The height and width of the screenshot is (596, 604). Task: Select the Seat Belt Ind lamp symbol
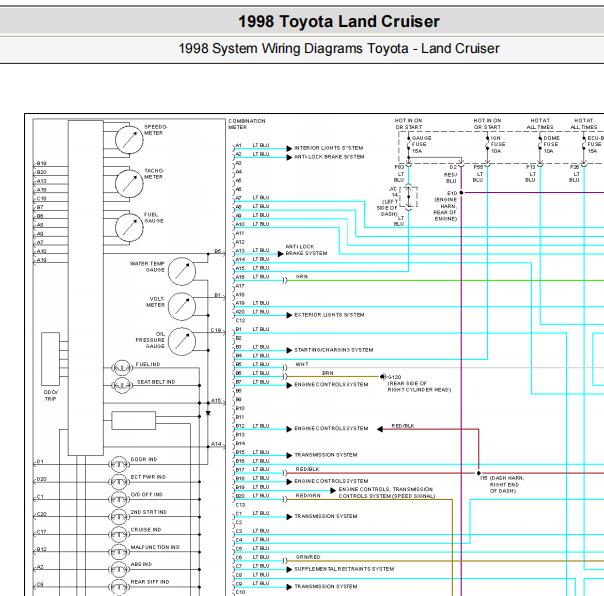(x=122, y=385)
